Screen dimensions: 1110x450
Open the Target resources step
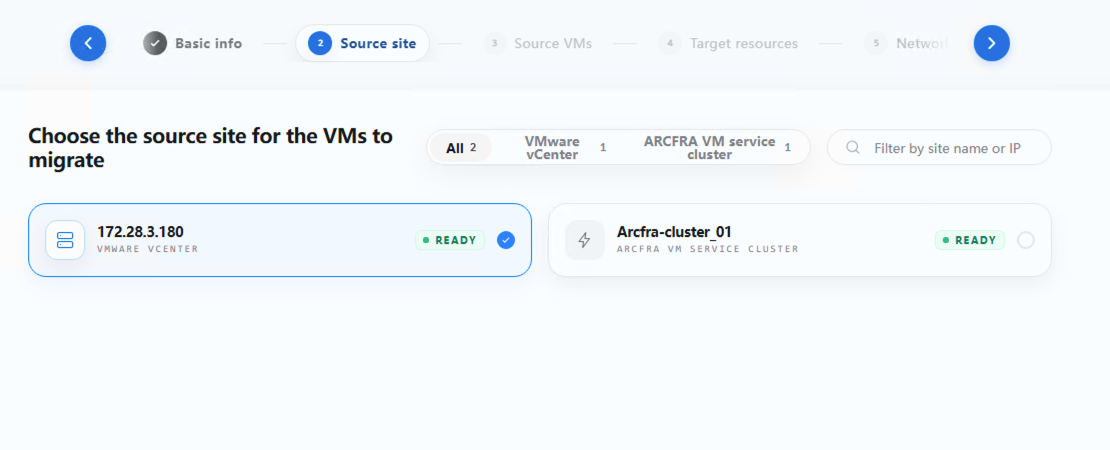point(728,43)
